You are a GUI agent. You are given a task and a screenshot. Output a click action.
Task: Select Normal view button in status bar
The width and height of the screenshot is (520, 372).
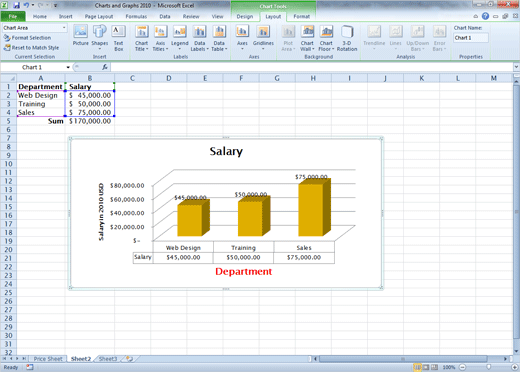417,367
